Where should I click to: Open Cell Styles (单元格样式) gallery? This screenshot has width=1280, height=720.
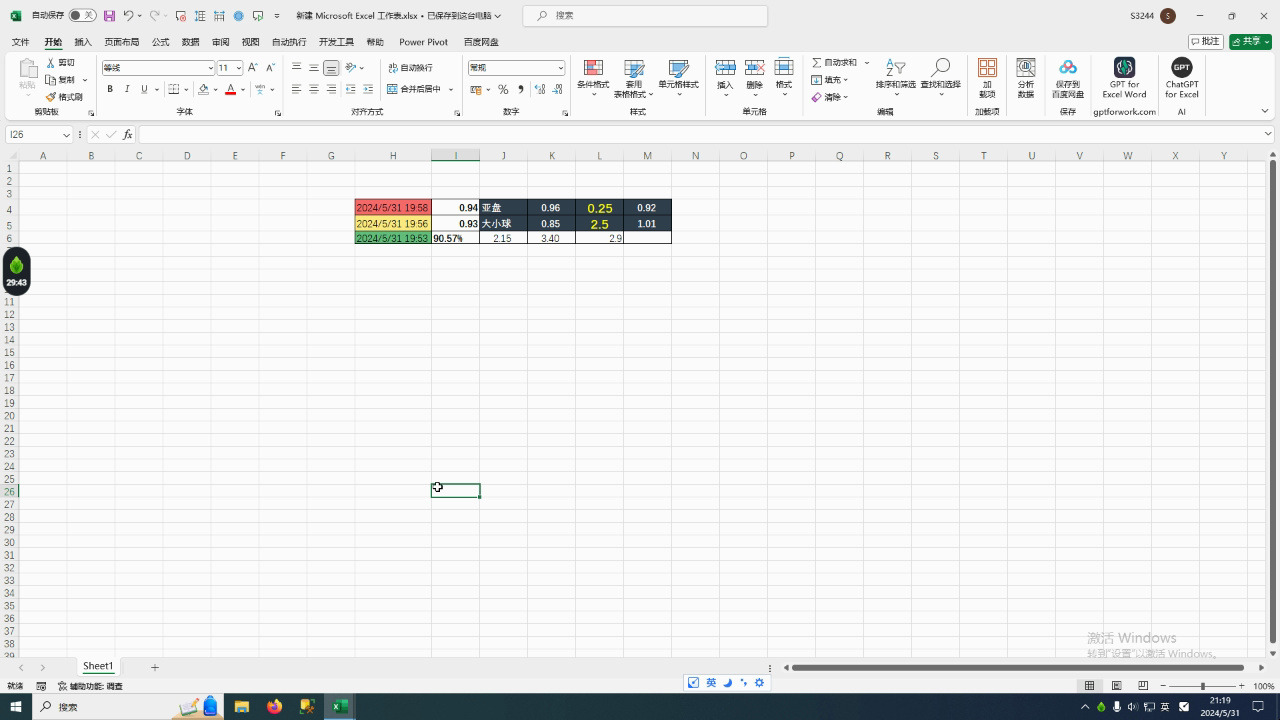678,77
